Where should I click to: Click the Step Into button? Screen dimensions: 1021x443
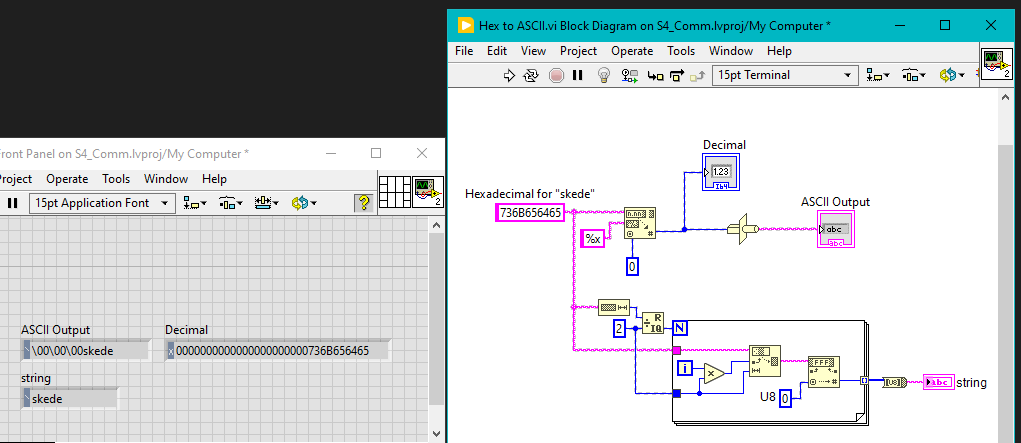coord(656,75)
